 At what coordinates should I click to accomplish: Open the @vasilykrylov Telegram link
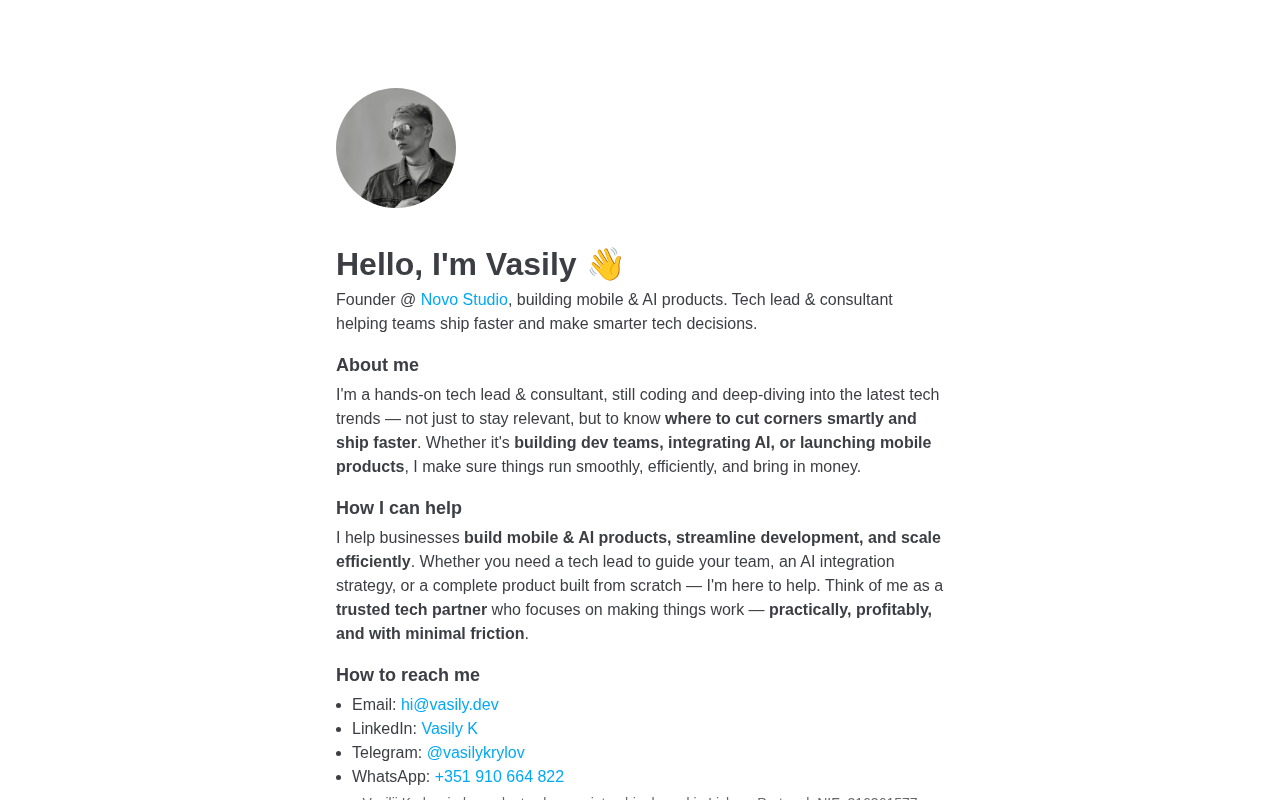tap(475, 753)
